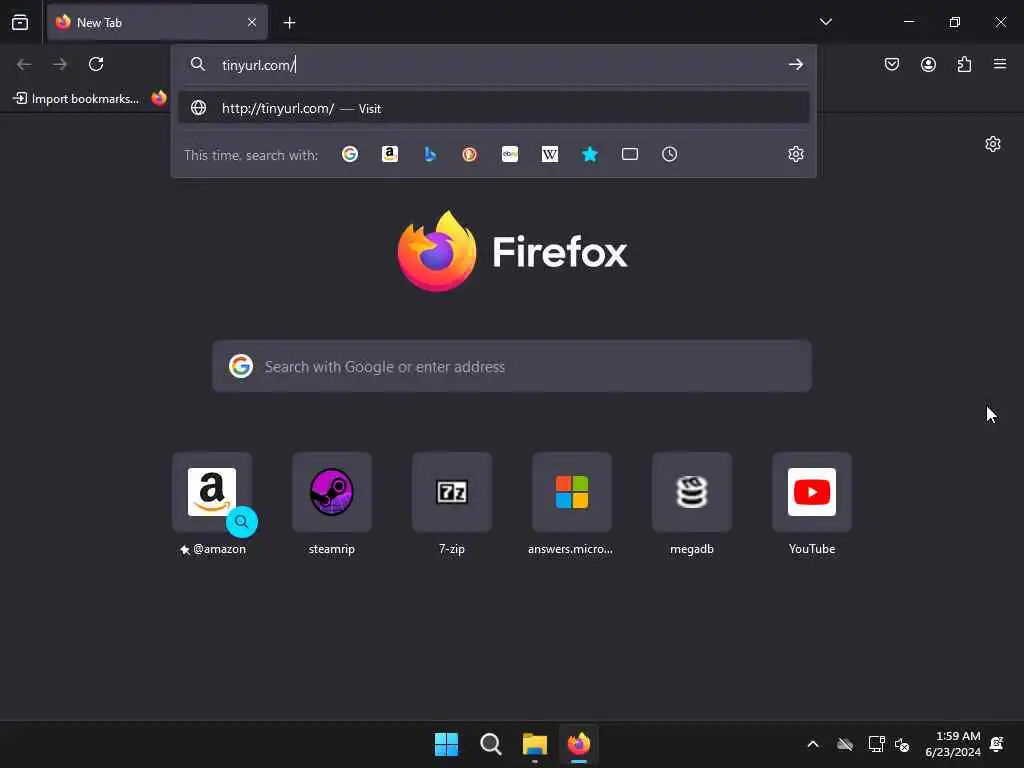Expand the list all tabs chevron

[x=825, y=22]
